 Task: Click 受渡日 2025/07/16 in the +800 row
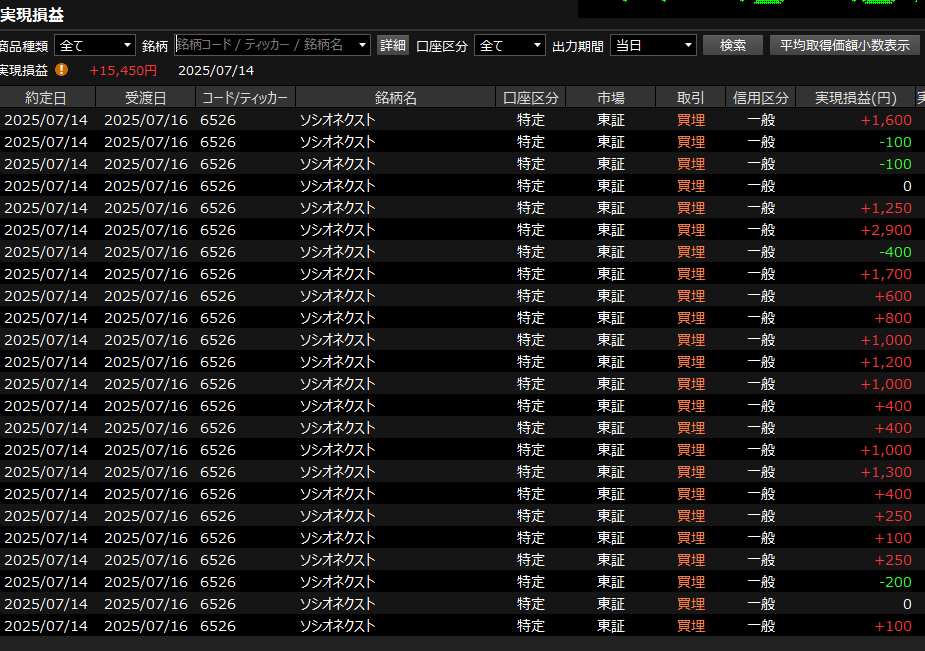point(146,318)
